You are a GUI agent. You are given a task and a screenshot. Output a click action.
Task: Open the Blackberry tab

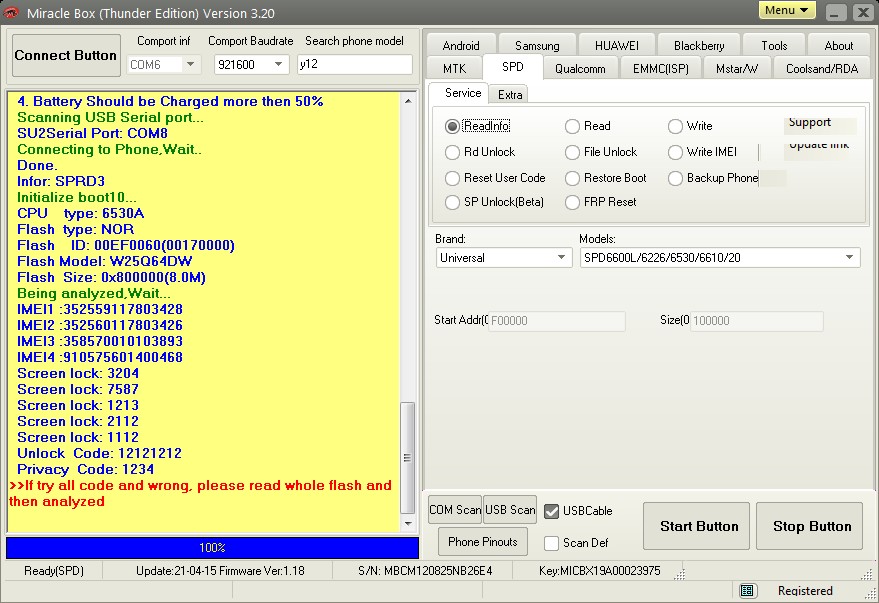click(x=699, y=45)
